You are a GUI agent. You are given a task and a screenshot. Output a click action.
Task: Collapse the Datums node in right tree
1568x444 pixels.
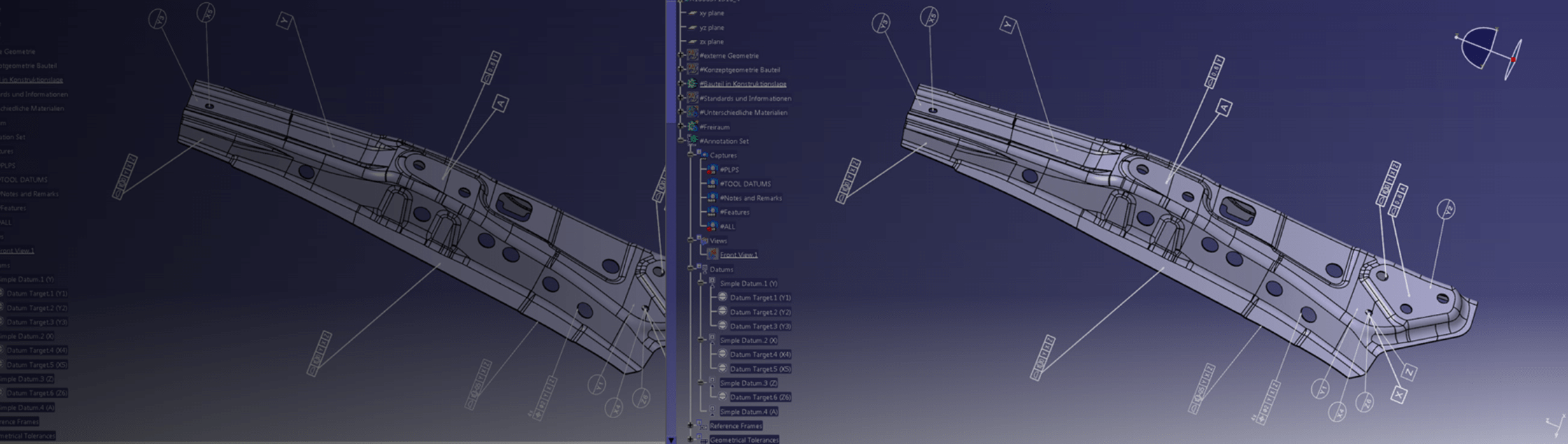point(691,268)
